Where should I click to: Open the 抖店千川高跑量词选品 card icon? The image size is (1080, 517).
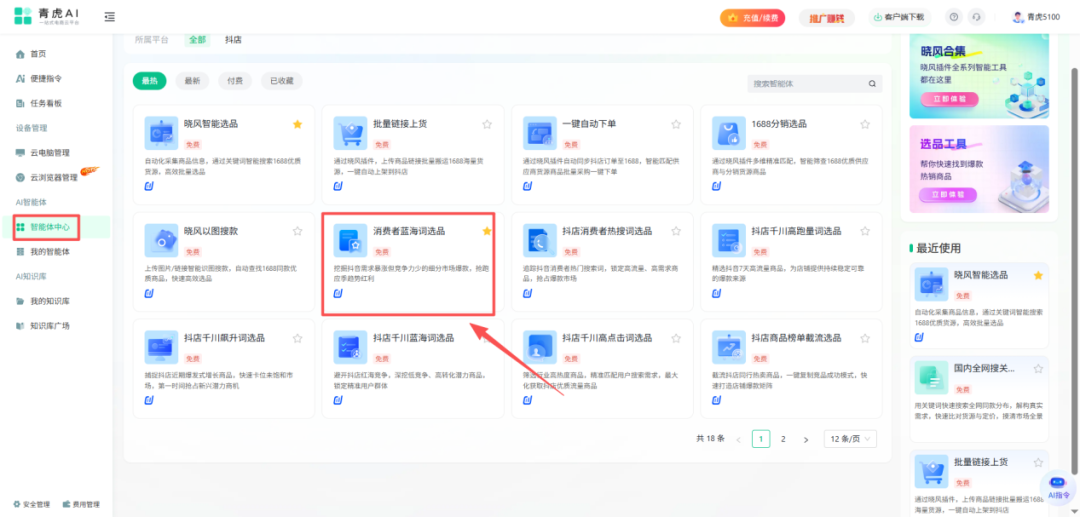pos(729,240)
